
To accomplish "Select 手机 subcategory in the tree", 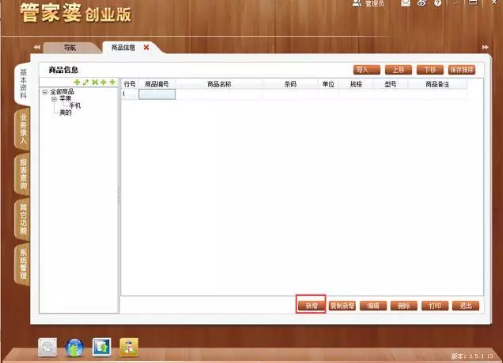I will coord(75,106).
